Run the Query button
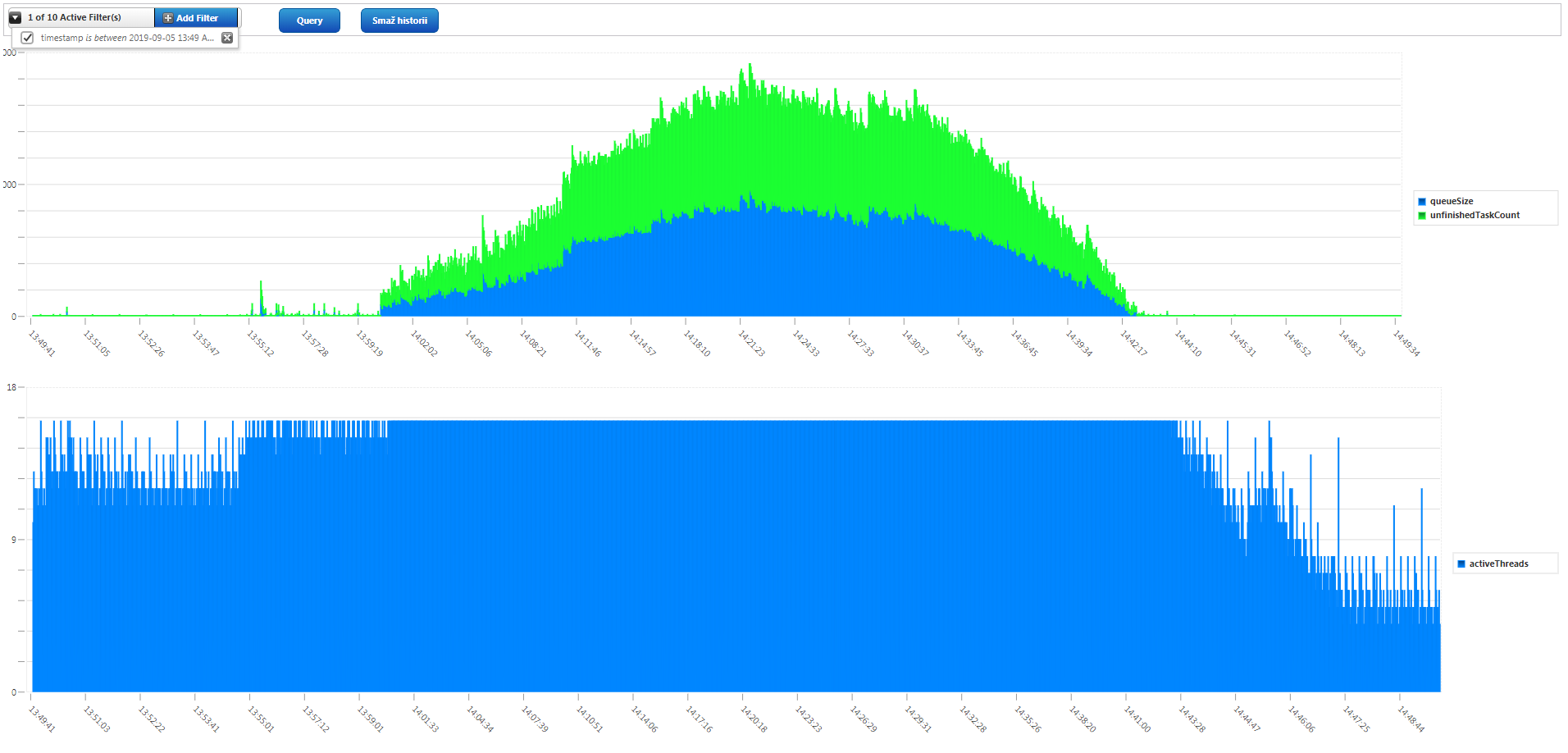The width and height of the screenshot is (1568, 753). click(309, 21)
